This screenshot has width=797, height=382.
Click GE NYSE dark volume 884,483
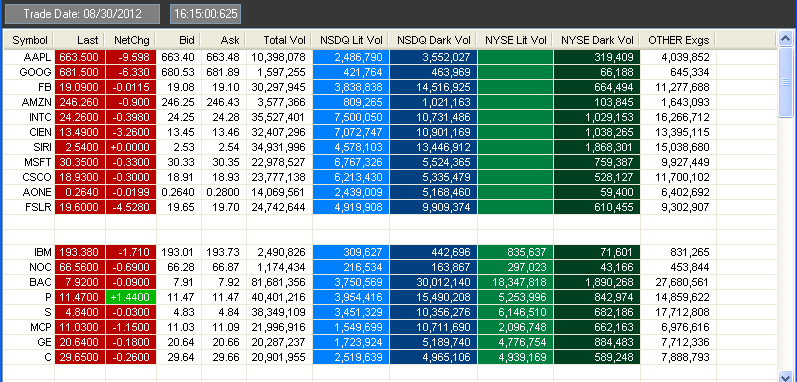click(598, 342)
